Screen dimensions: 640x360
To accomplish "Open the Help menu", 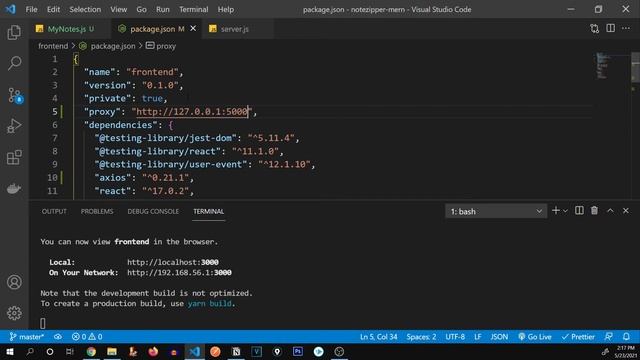I will click(x=226, y=9).
